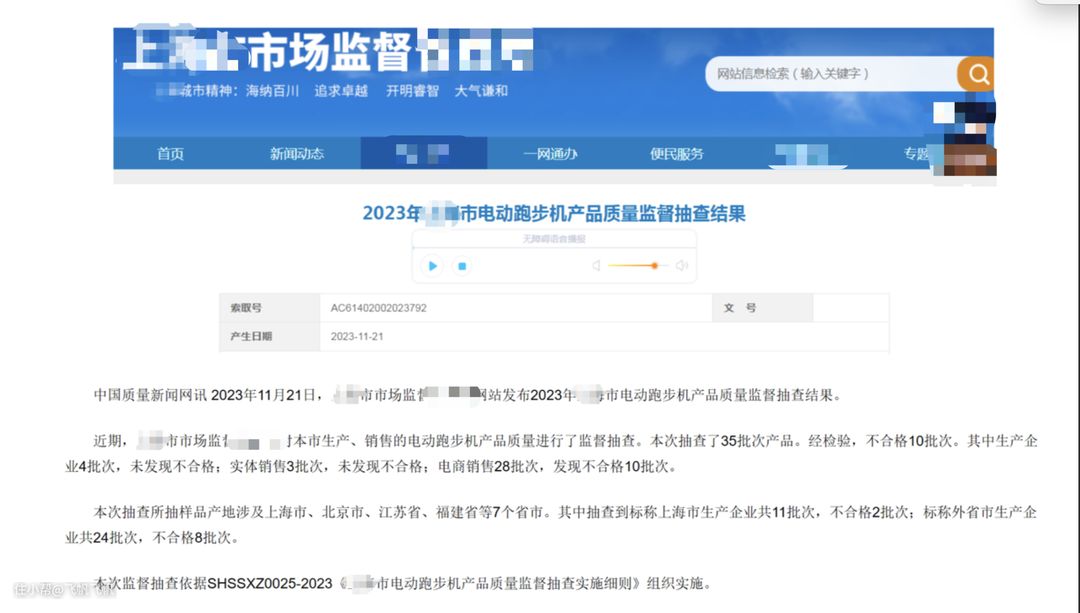Click the 产生日期 value 2023-11-21
This screenshot has height=613, width=1080.
(357, 337)
